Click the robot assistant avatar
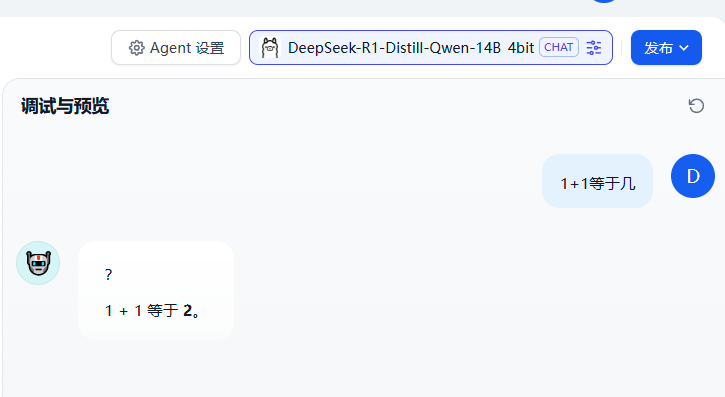Image resolution: width=725 pixels, height=397 pixels. coord(38,263)
